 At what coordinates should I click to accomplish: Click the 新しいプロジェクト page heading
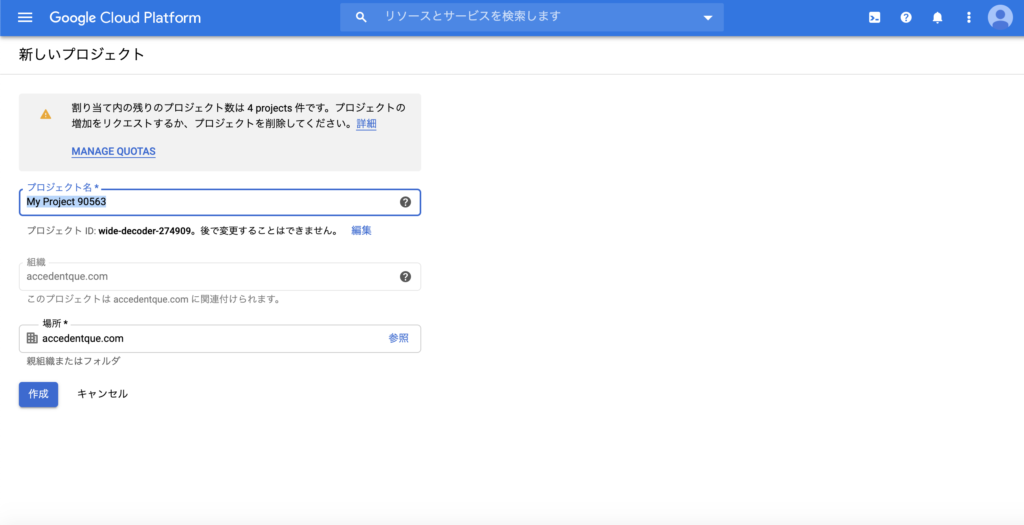(x=81, y=55)
